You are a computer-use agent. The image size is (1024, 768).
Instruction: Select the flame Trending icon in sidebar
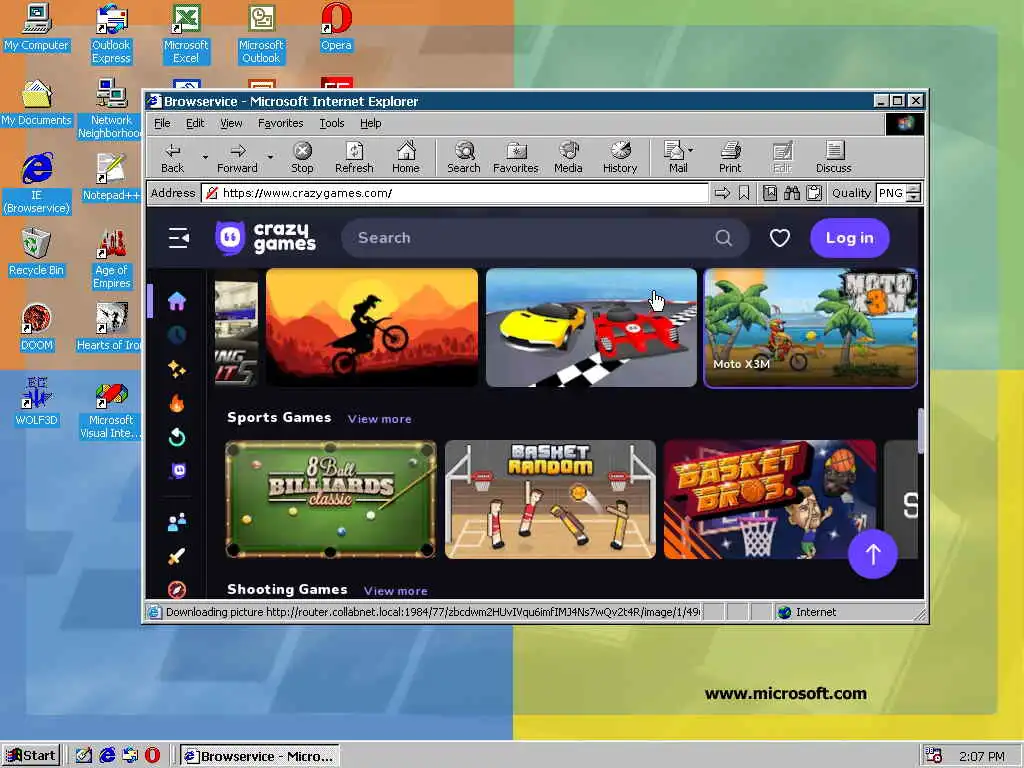pos(177,404)
